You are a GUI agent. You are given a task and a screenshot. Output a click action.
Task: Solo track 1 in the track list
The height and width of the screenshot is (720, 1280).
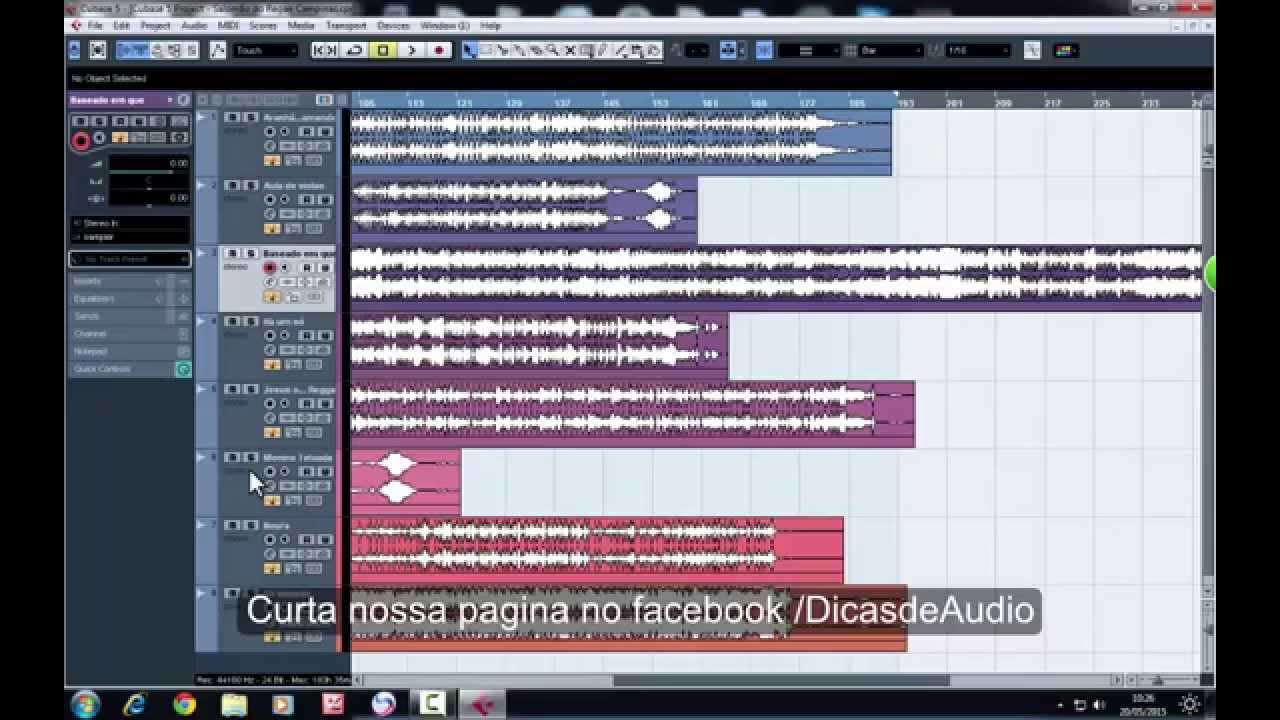pyautogui.click(x=250, y=117)
